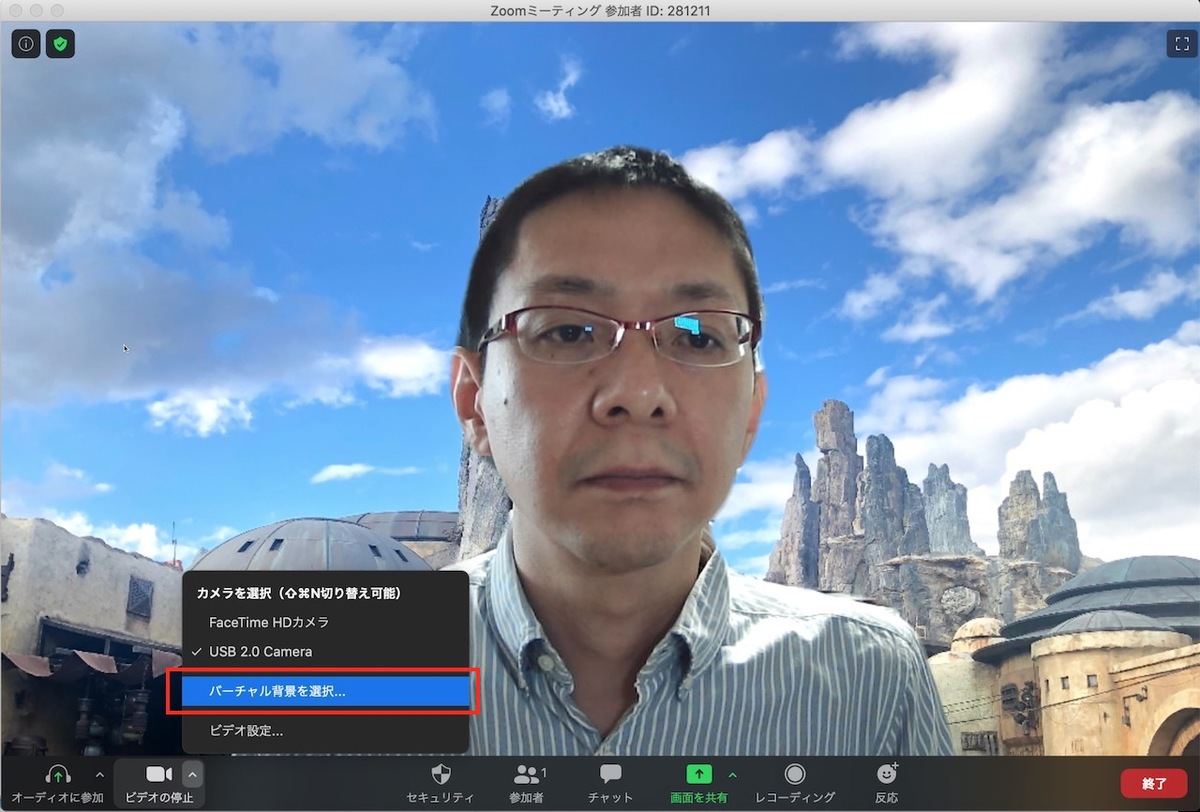1200x812 pixels.
Task: End the meeting with 終了 button
Action: pos(1153,783)
